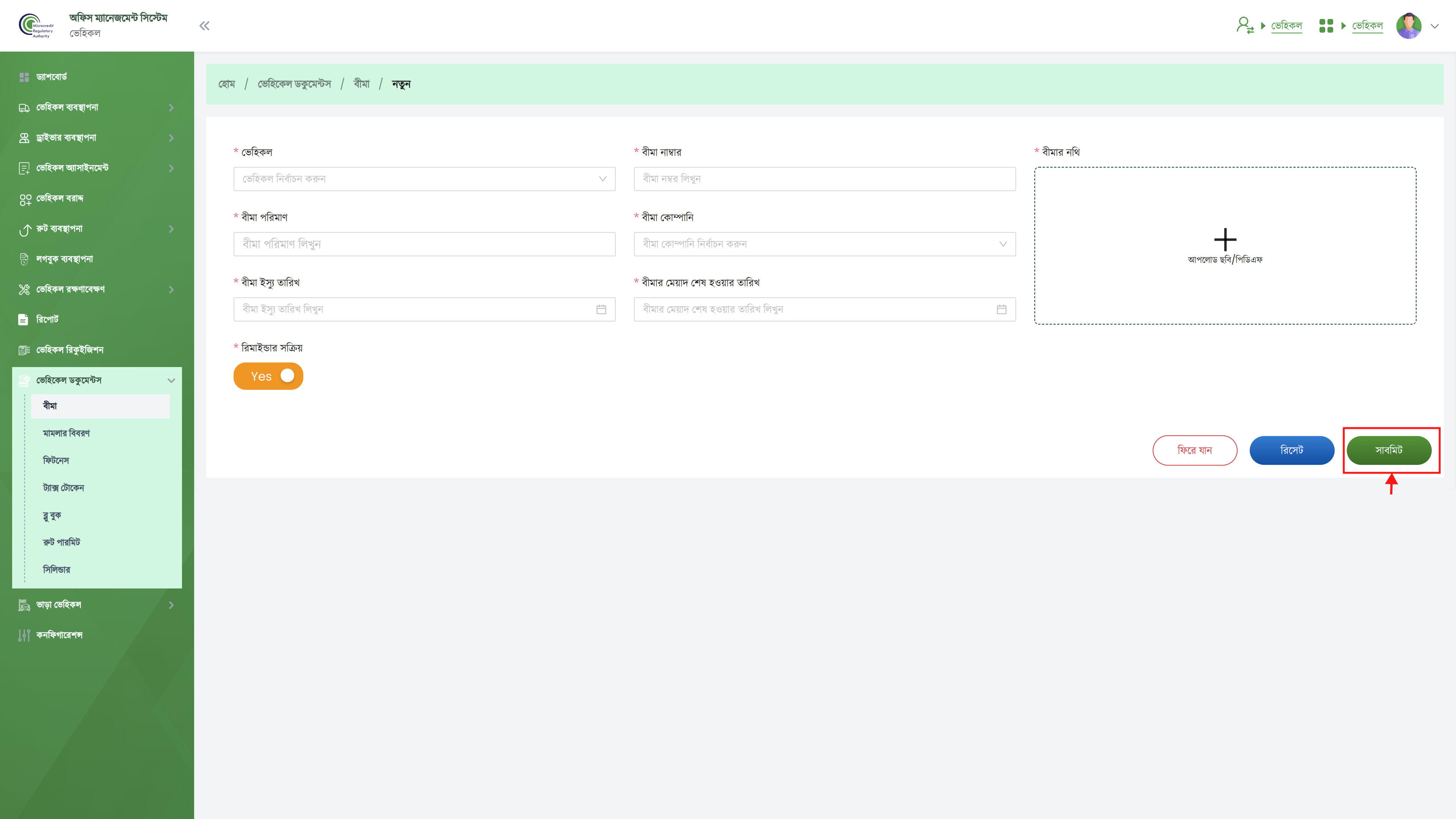Click the ফিরে যান back button
The height and width of the screenshot is (819, 1456).
coord(1195,450)
